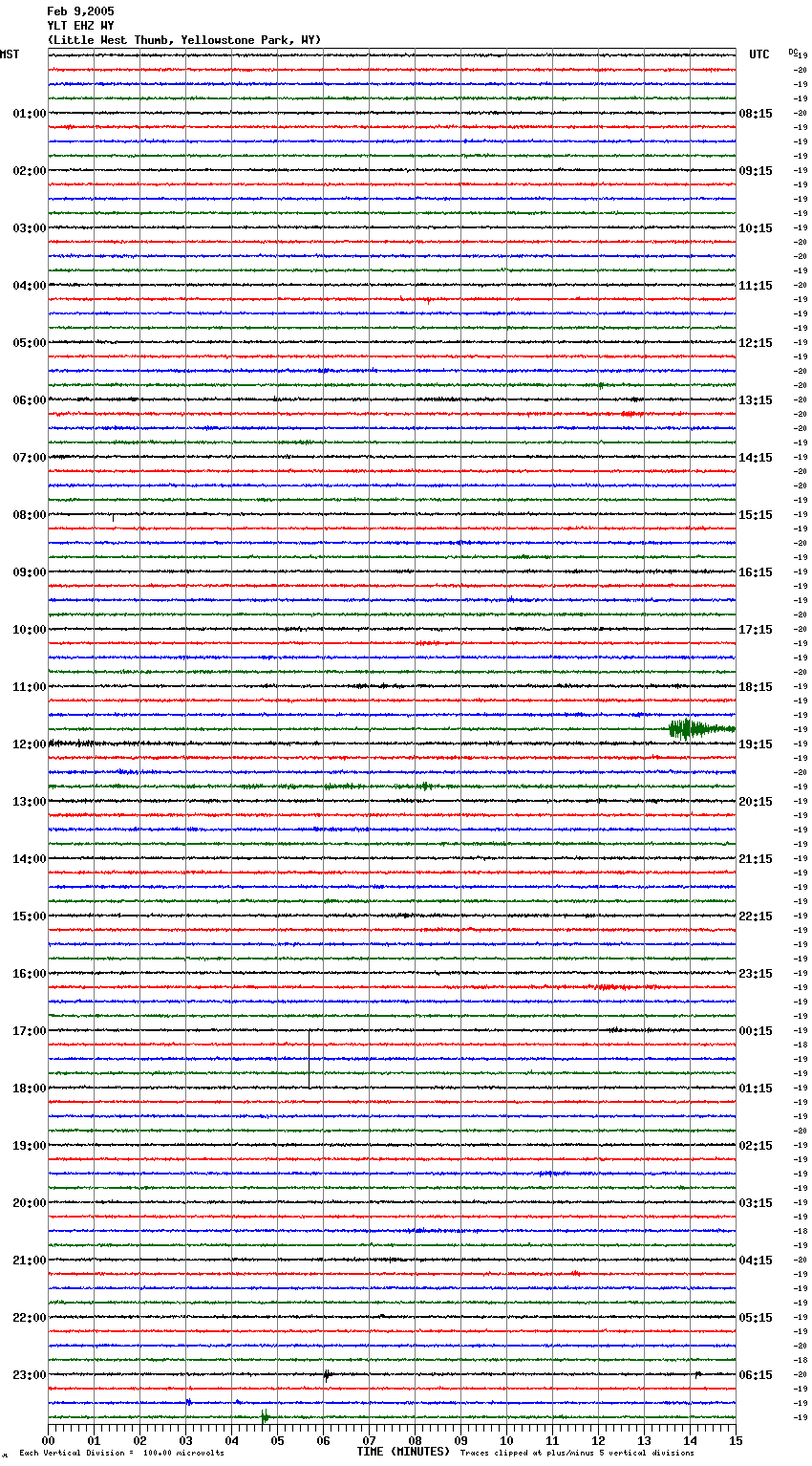Click the "09:00" MST time label

(x=30, y=572)
